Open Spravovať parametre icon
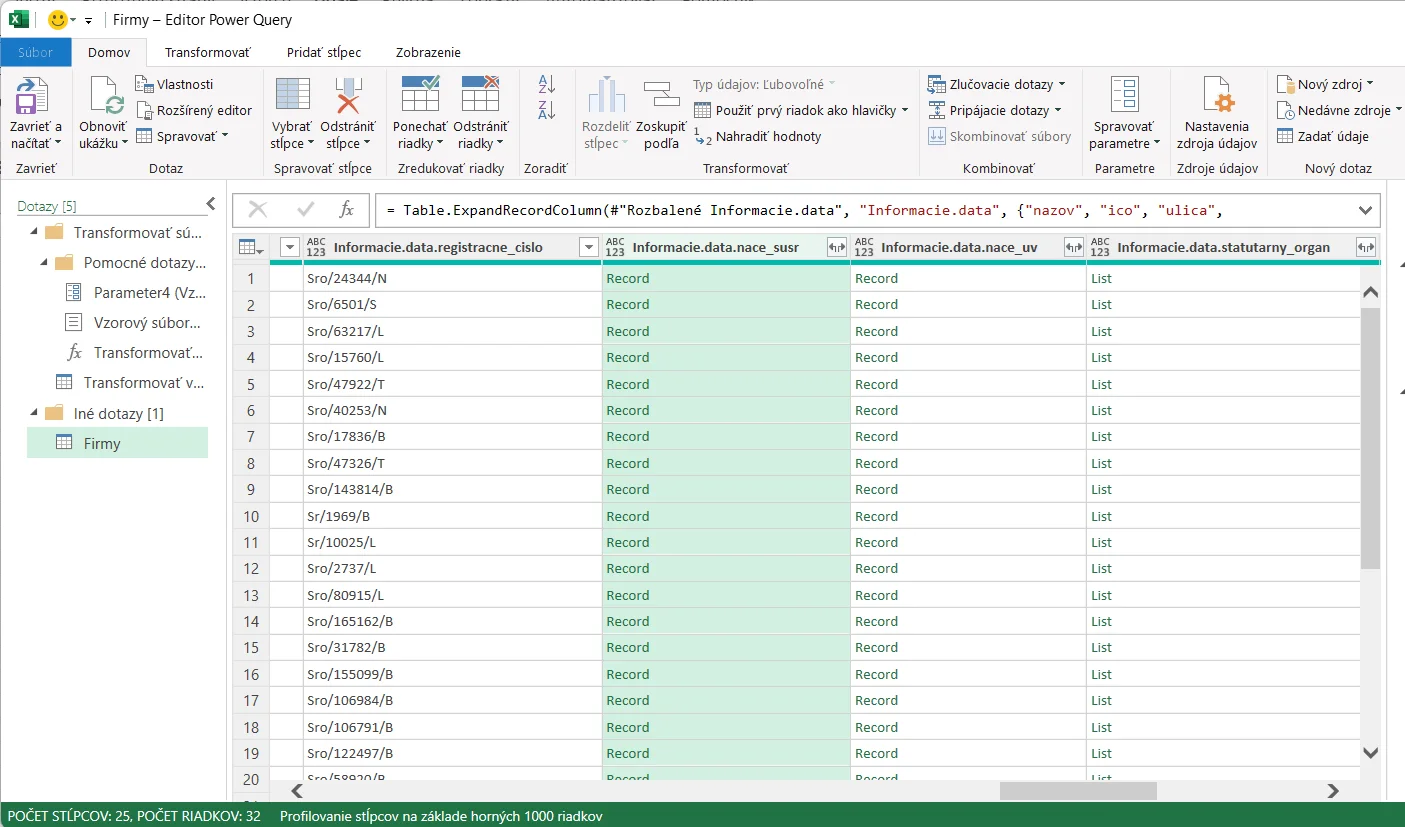Screen dimensions: 1405x827 click(x=1124, y=94)
